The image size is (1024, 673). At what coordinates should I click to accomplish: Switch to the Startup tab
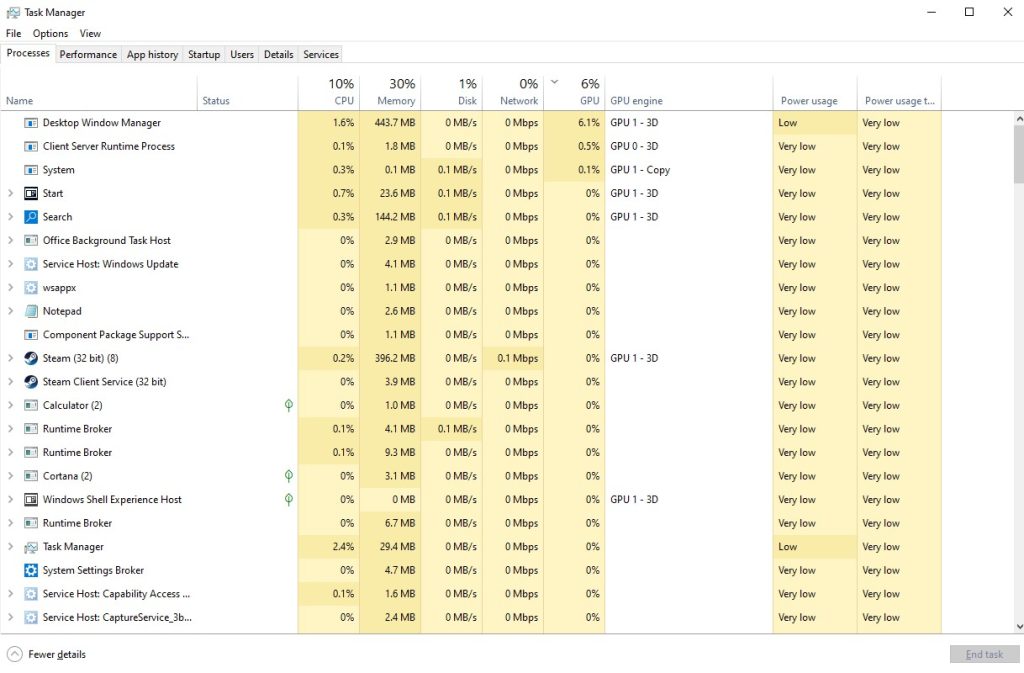(x=204, y=54)
